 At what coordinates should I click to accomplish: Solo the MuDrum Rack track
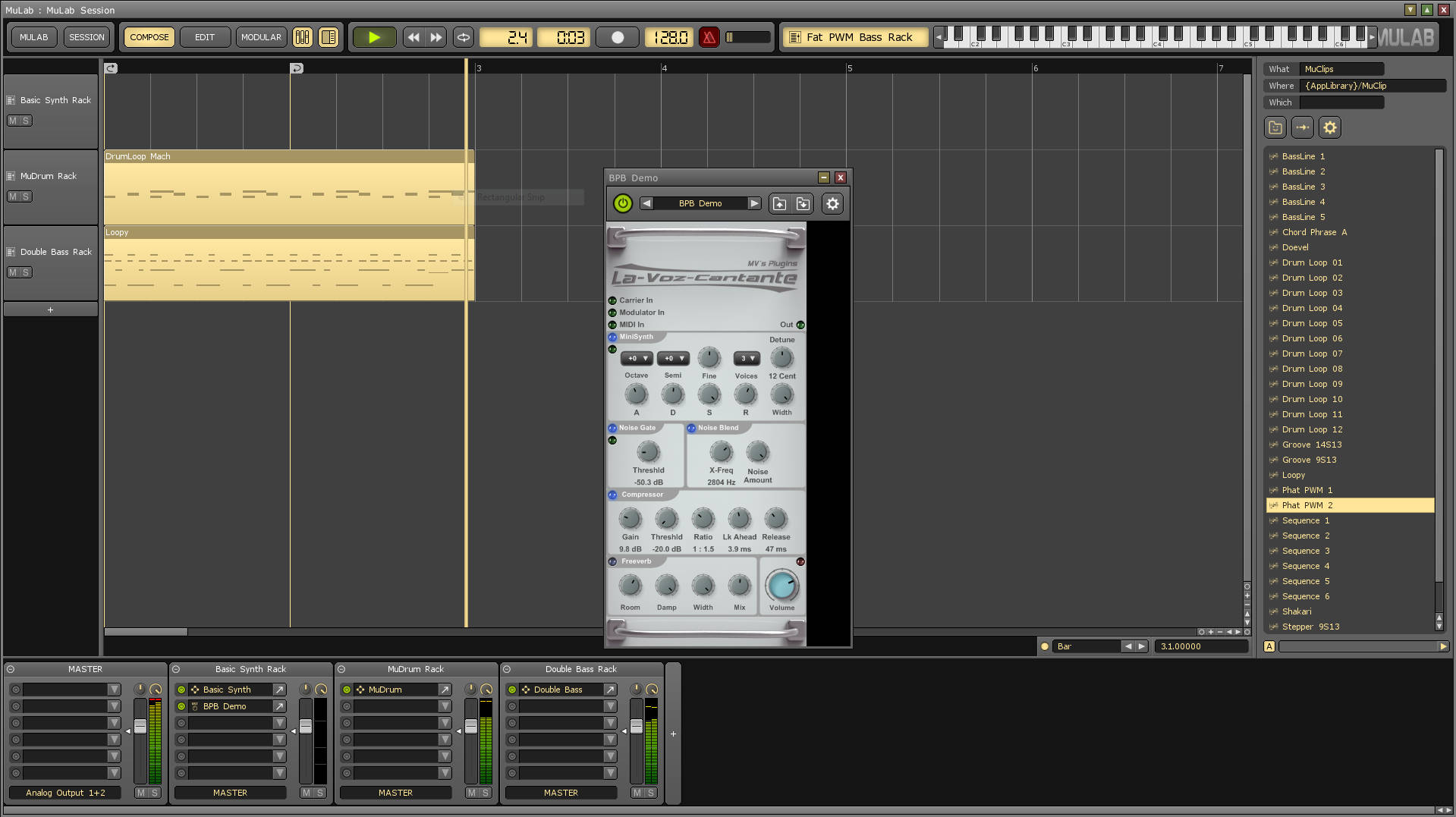[26, 196]
